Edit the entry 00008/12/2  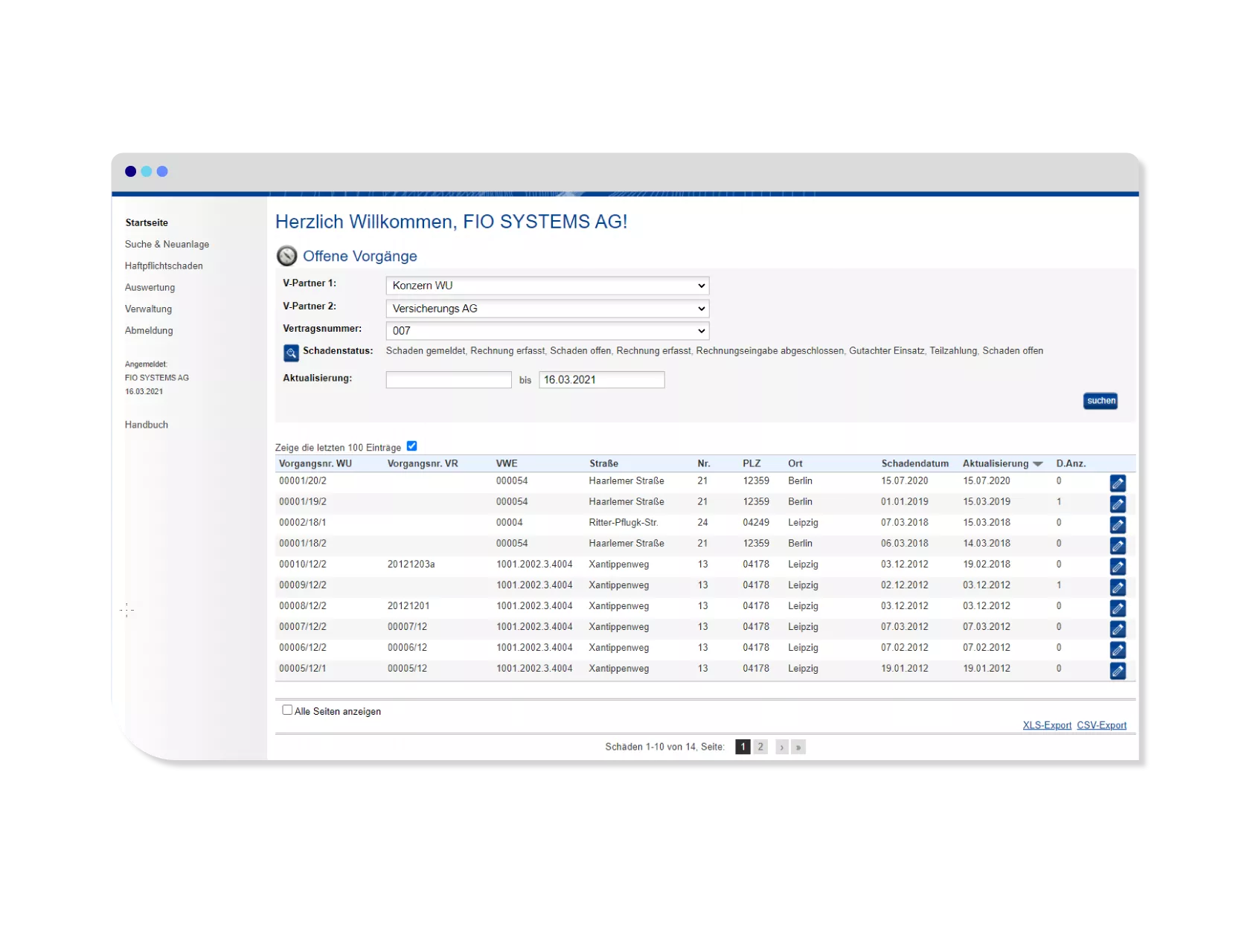click(x=1118, y=608)
